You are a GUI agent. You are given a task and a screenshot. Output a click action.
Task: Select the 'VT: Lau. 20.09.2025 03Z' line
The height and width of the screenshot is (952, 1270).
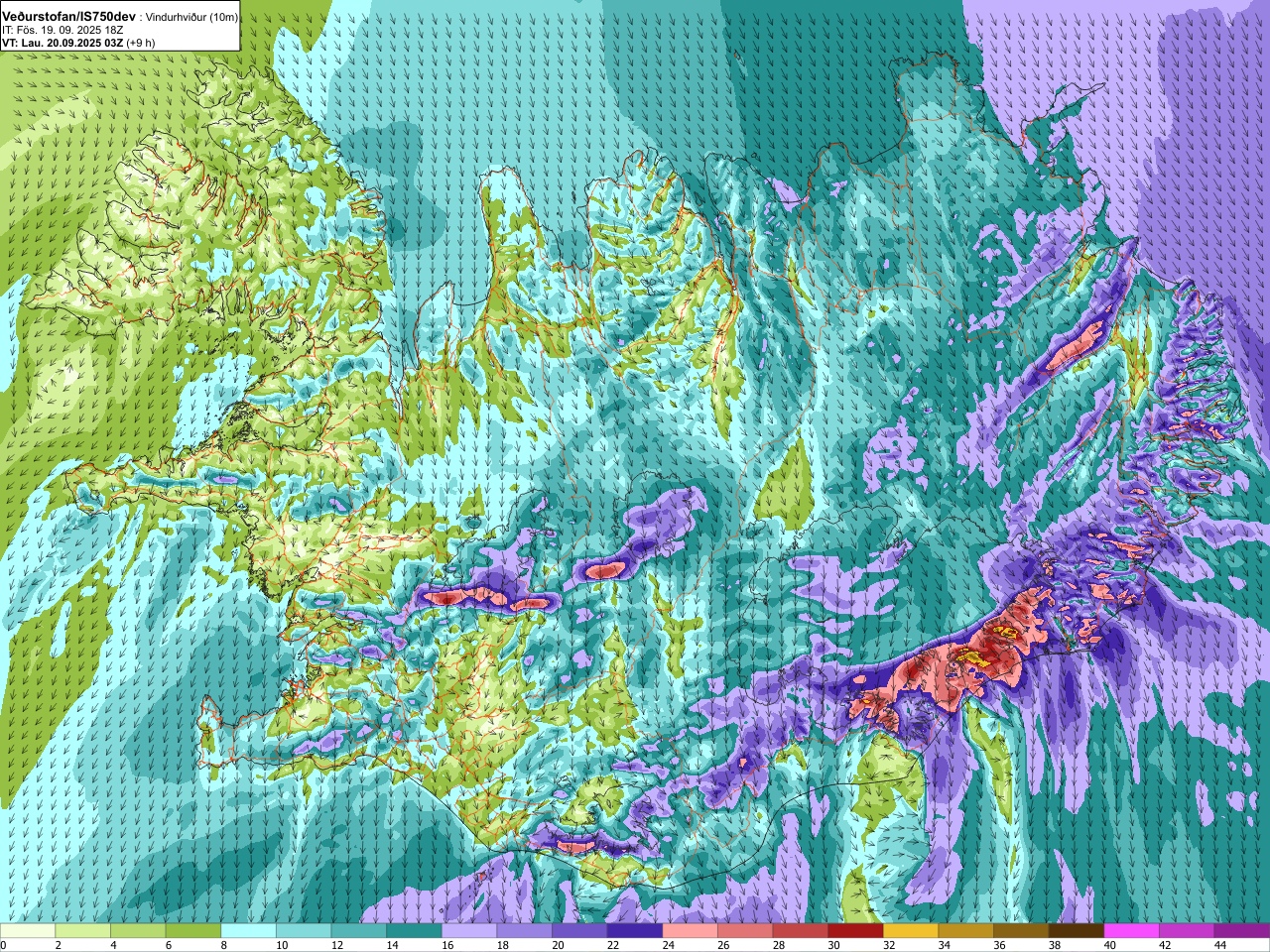tap(63, 43)
